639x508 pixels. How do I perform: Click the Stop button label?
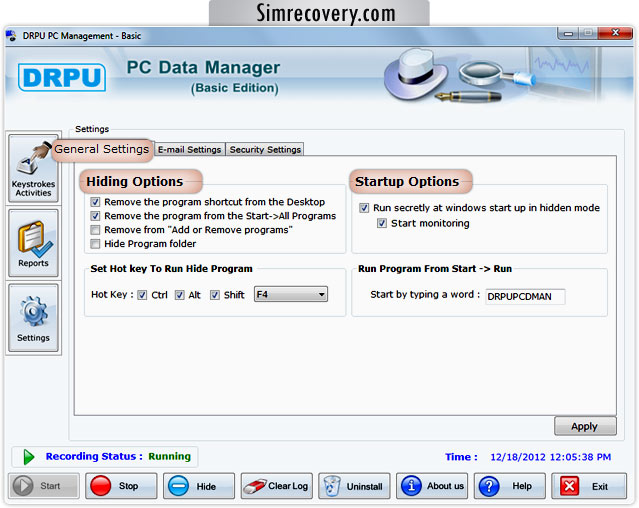[x=128, y=486]
